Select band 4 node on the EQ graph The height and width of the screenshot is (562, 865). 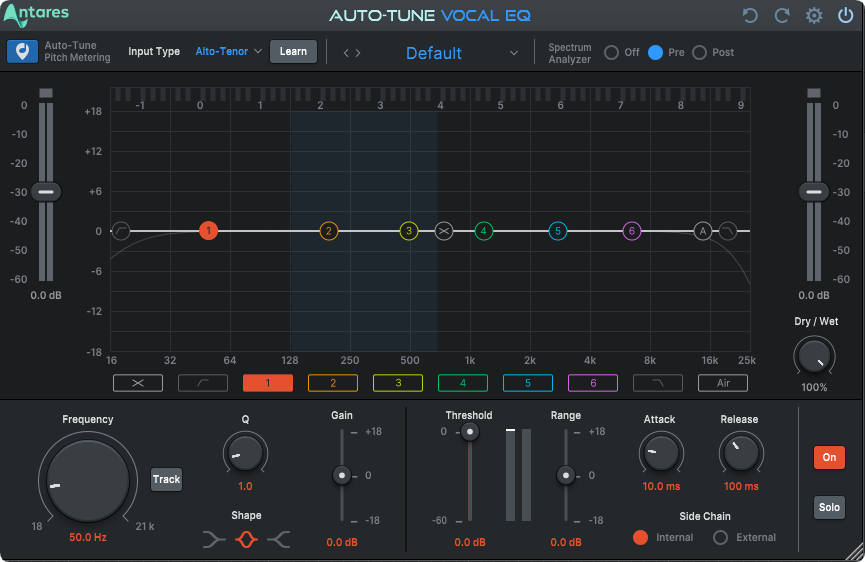pyautogui.click(x=484, y=231)
